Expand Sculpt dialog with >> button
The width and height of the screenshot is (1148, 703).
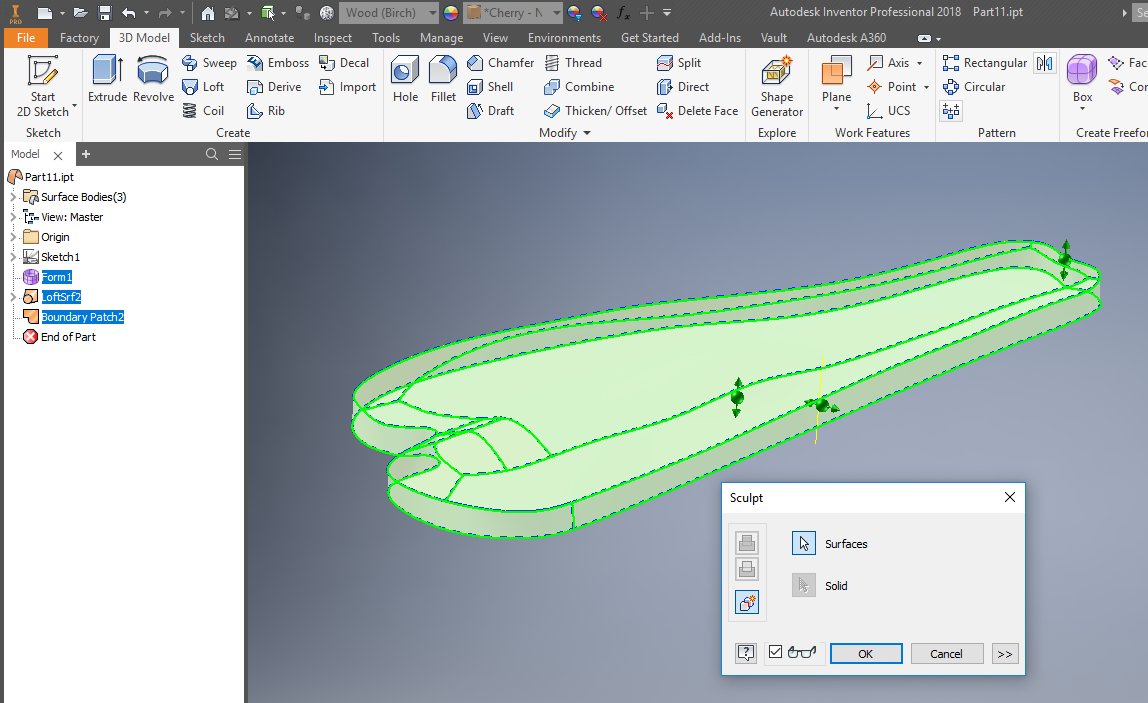tap(1004, 653)
